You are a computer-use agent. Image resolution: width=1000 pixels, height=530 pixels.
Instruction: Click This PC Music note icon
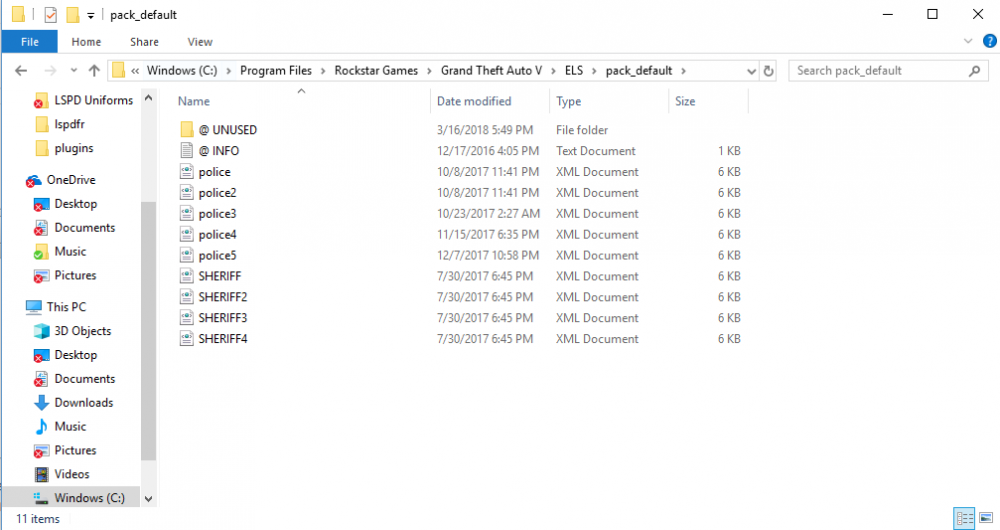pyautogui.click(x=41, y=426)
